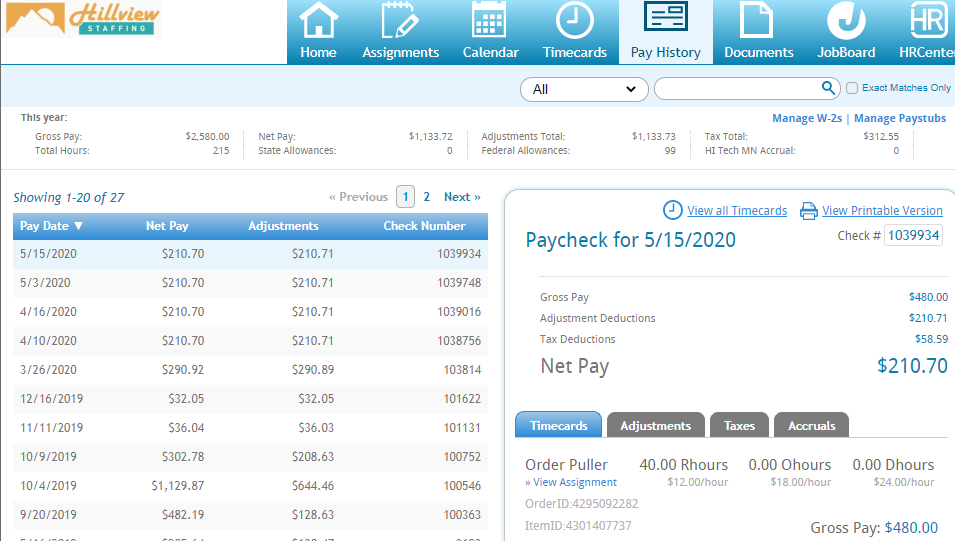Image resolution: width=955 pixels, height=541 pixels.
Task: Click the Check # 1039934 field
Action: tap(913, 235)
